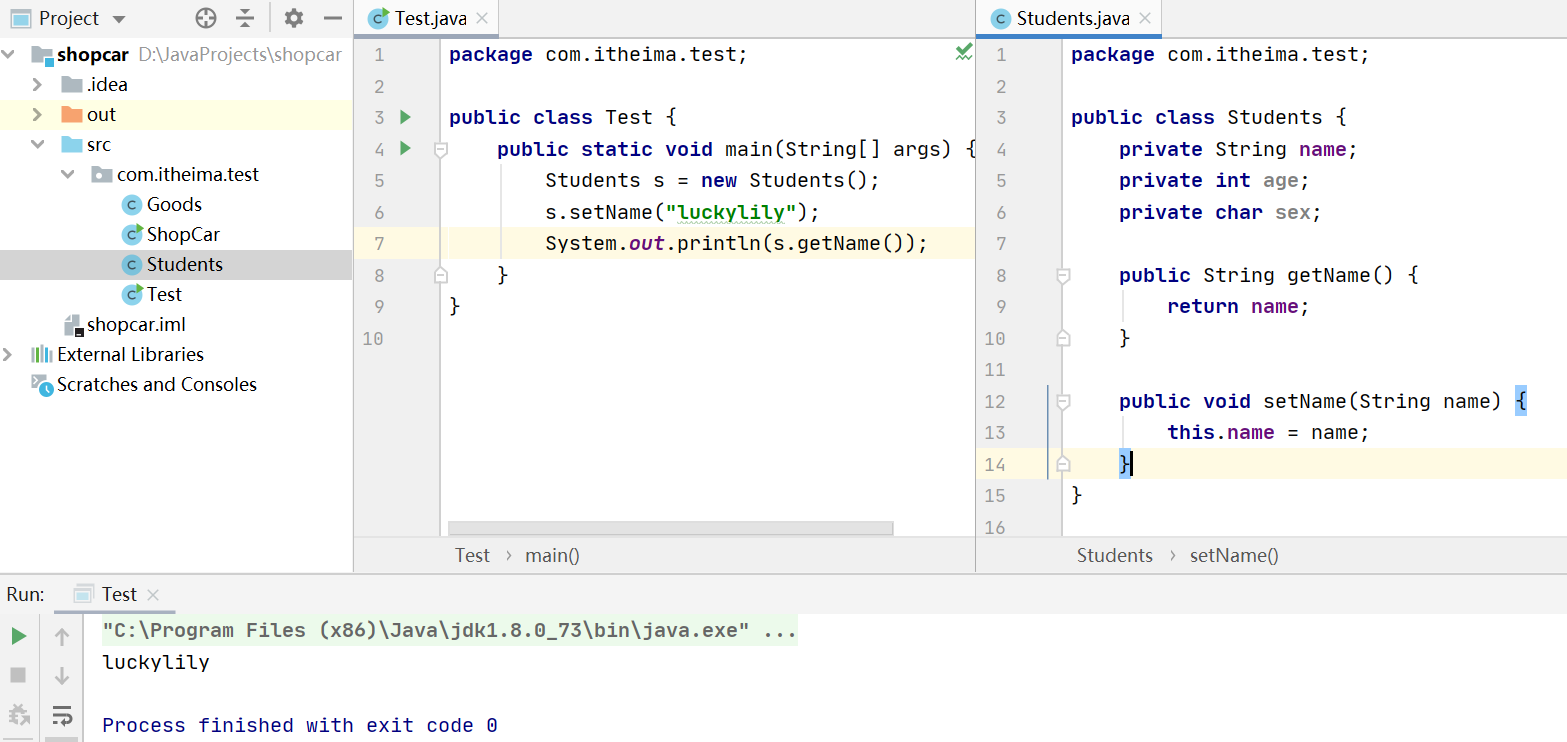Click the setName() breadcrumb

tap(1233, 555)
